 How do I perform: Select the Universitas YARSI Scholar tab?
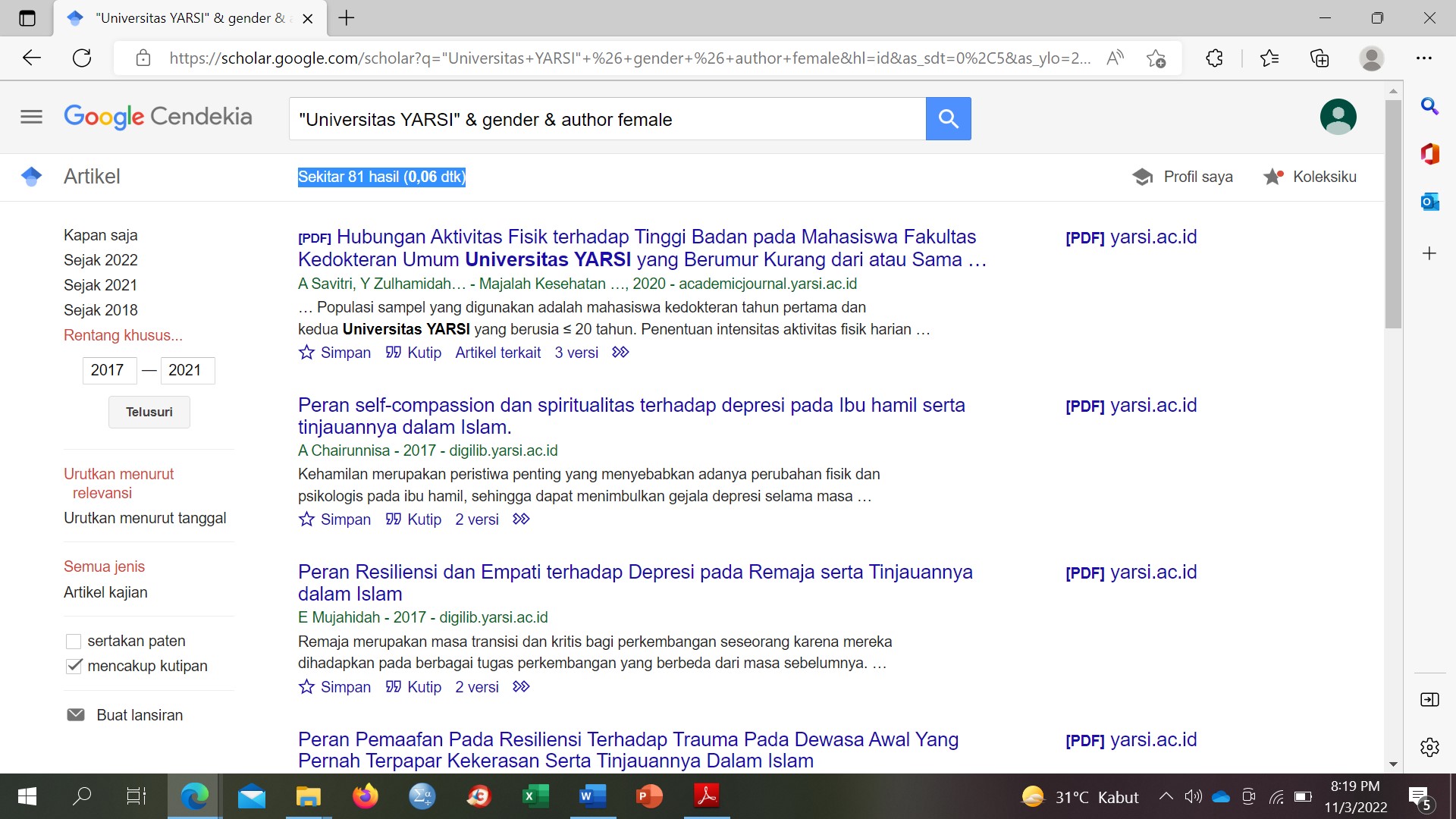pyautogui.click(x=190, y=18)
